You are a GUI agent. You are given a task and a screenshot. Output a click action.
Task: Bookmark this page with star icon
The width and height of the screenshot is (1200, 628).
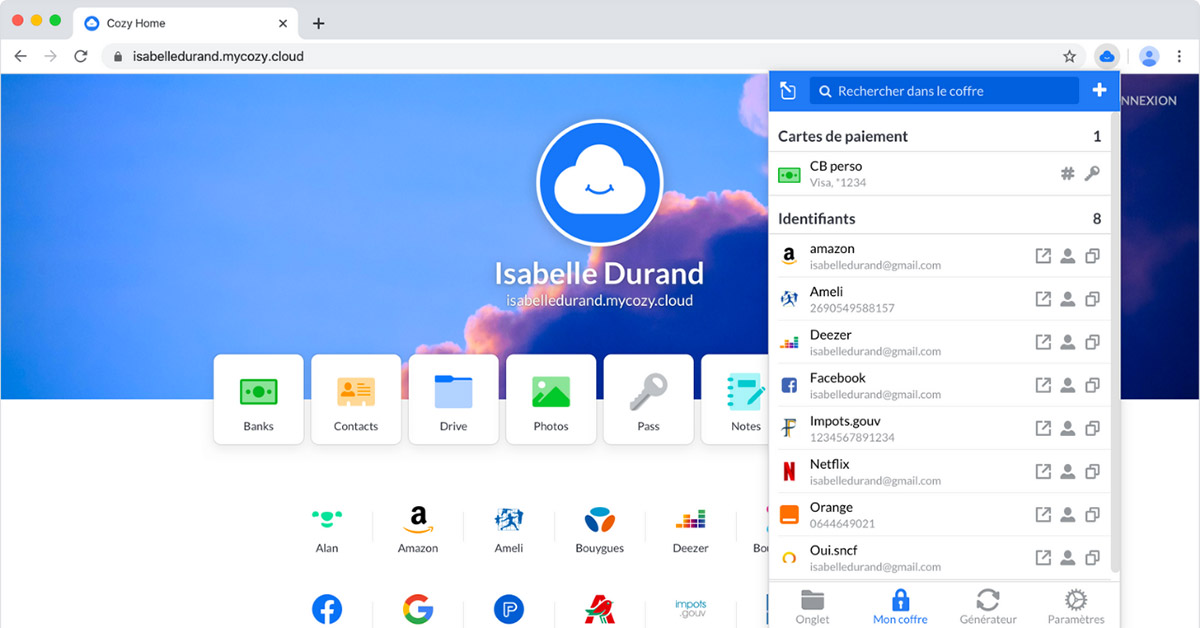pos(1069,56)
